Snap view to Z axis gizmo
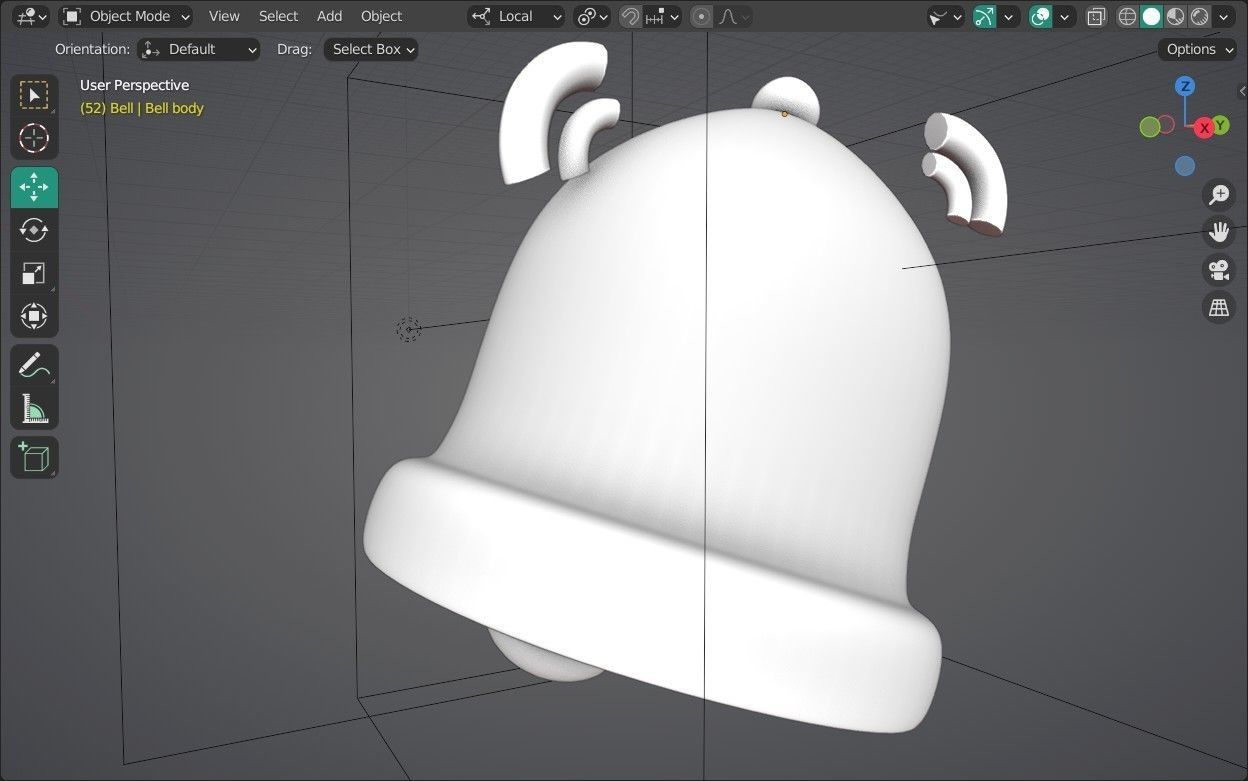The image size is (1248, 781). (1185, 86)
